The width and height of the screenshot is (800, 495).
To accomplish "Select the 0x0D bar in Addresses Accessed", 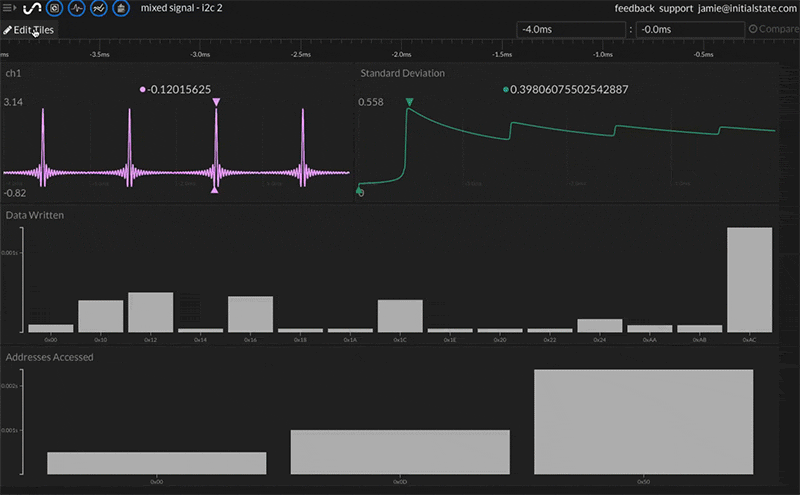I will tap(400, 452).
